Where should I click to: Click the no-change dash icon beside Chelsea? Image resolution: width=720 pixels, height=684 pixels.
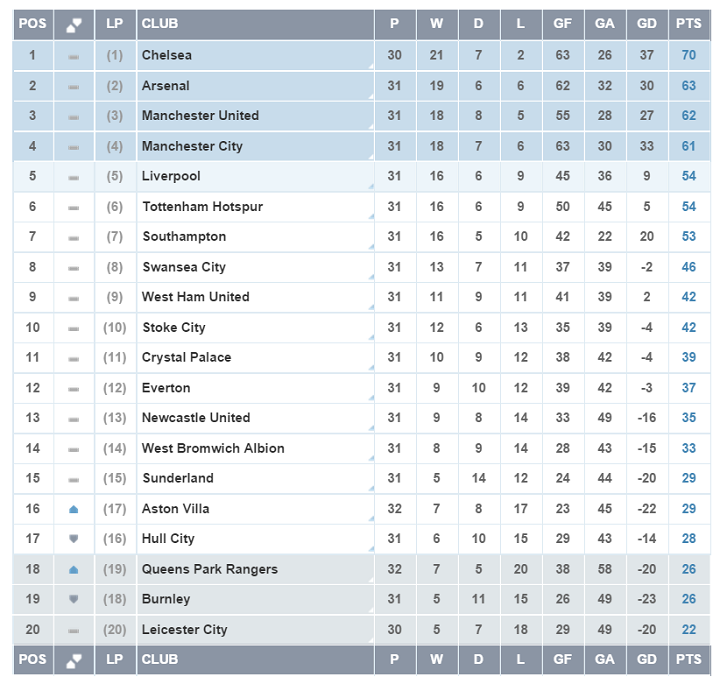[x=73, y=56]
